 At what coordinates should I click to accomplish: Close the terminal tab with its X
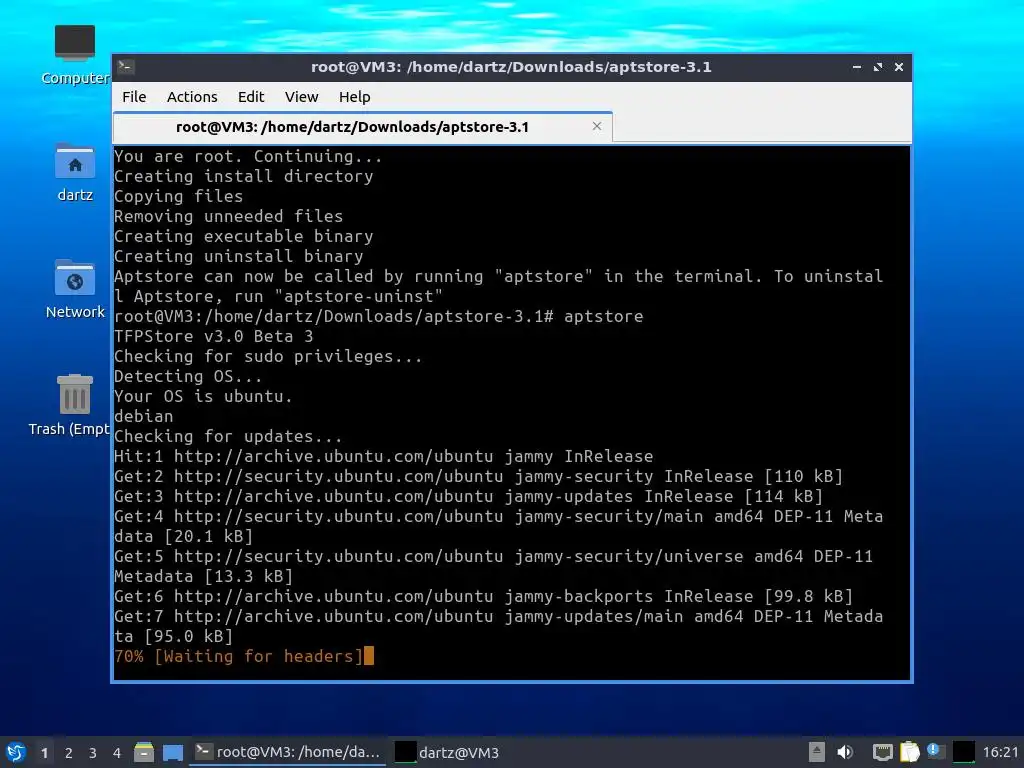pyautogui.click(x=596, y=126)
